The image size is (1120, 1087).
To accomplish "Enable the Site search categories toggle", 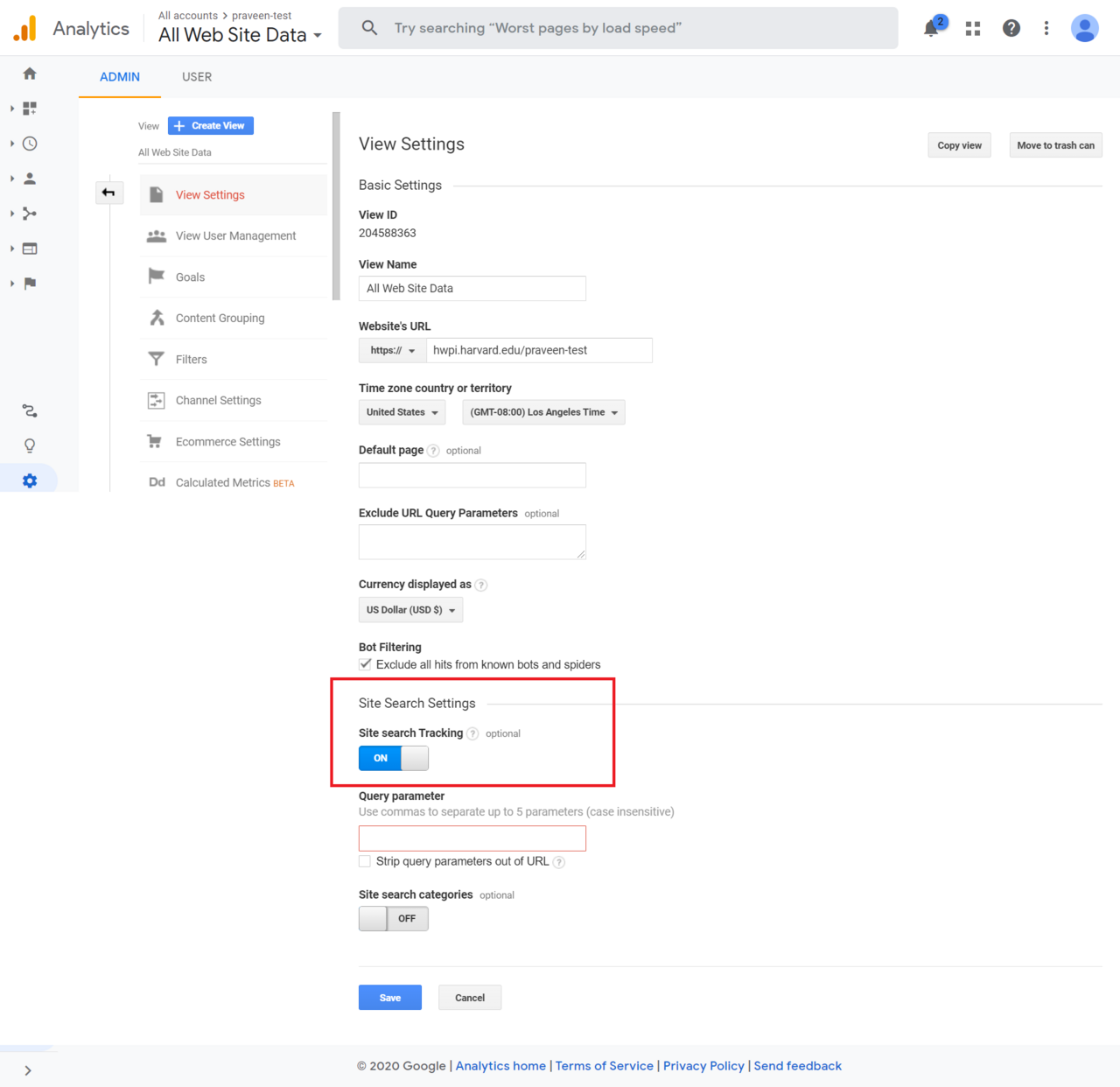I will 393,919.
